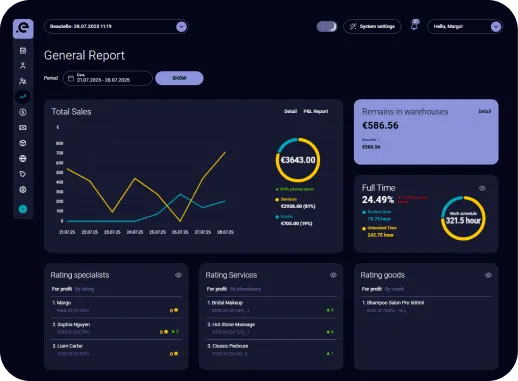
Task: Click the teal round button at sidebar bottom
Action: (23, 209)
